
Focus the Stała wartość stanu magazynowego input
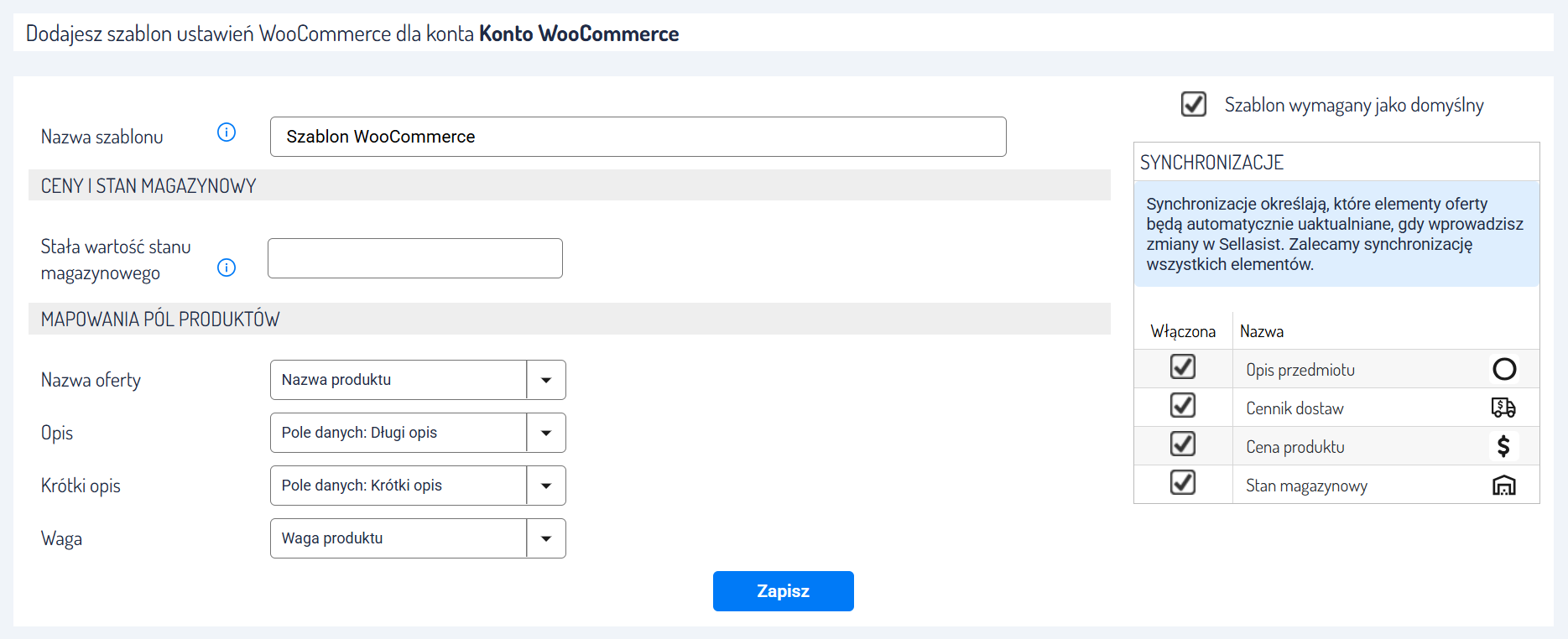pyautogui.click(x=414, y=258)
